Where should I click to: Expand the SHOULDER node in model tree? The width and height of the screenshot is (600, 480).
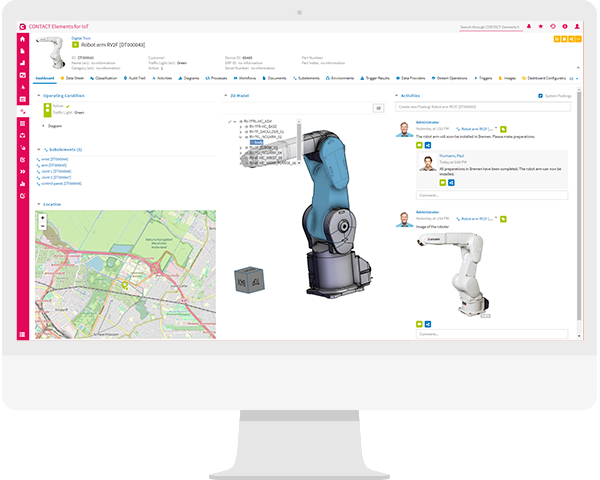(241, 132)
